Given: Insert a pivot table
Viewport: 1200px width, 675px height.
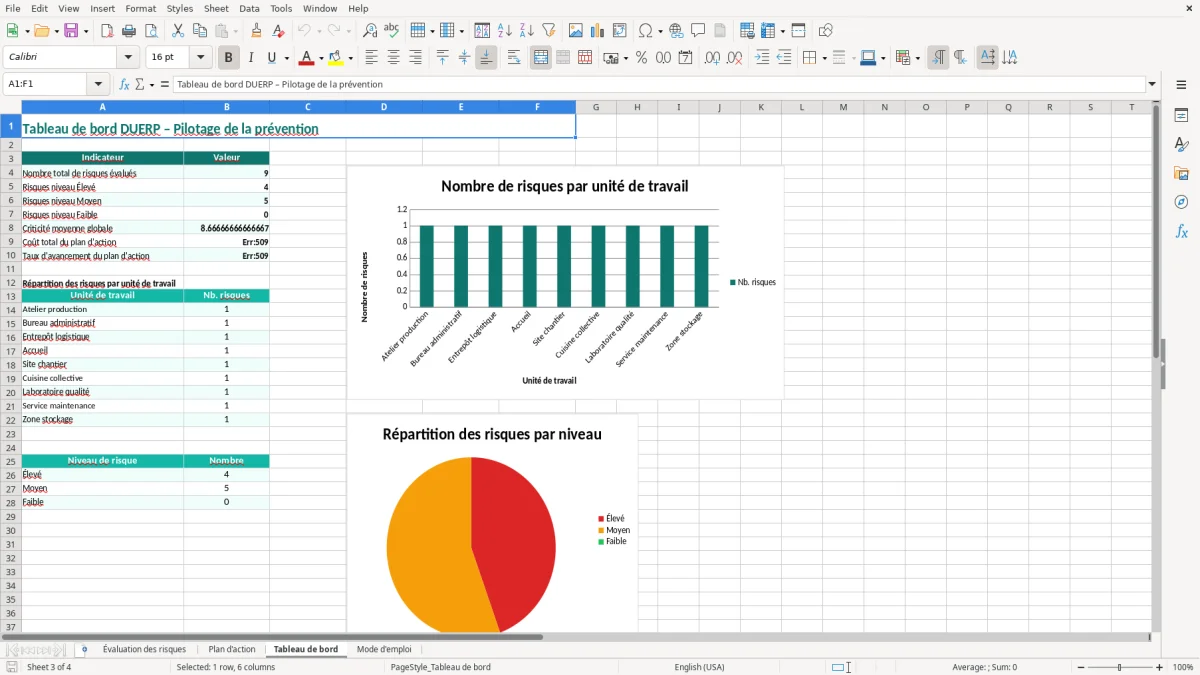Looking at the screenshot, I should 620,31.
